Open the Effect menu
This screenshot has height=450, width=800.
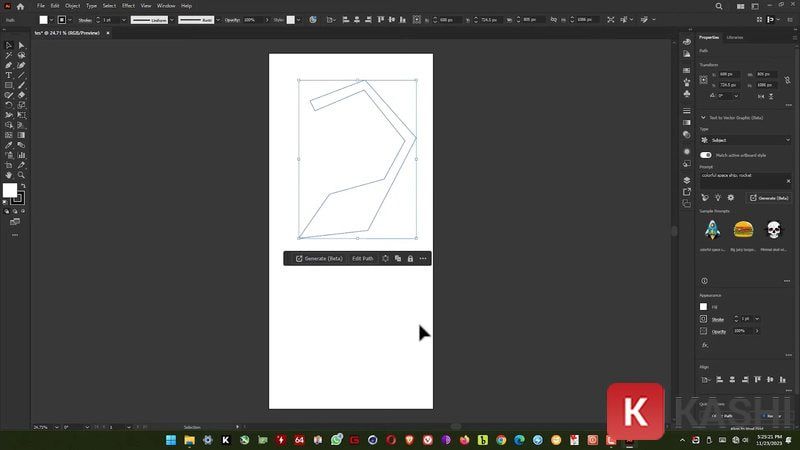(x=128, y=6)
